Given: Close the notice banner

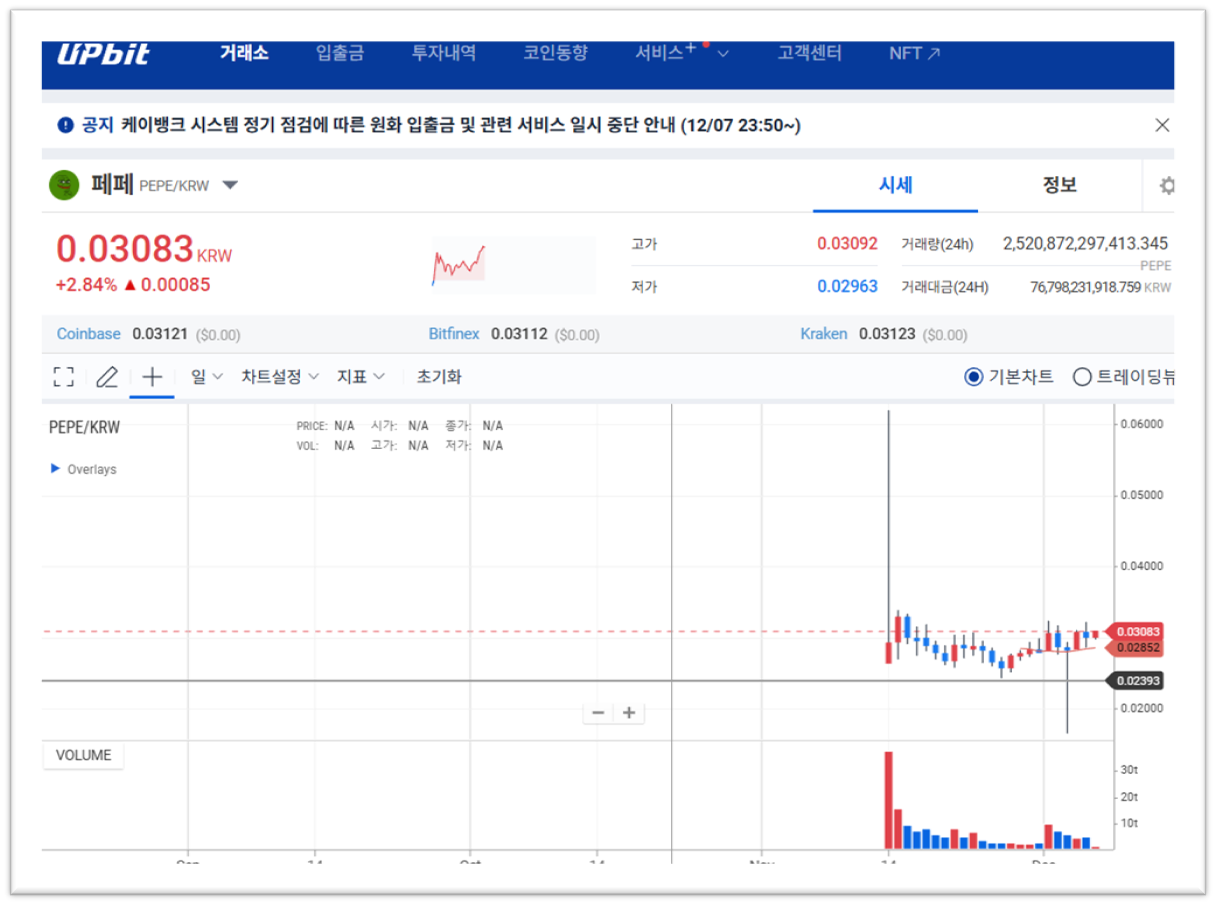Looking at the screenshot, I should [1162, 125].
